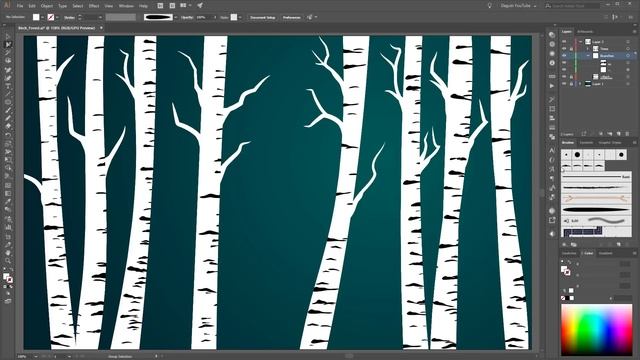This screenshot has height=360, width=640.
Task: Click Fill/Stroke swatches in Tools panel
Action: click(7, 278)
